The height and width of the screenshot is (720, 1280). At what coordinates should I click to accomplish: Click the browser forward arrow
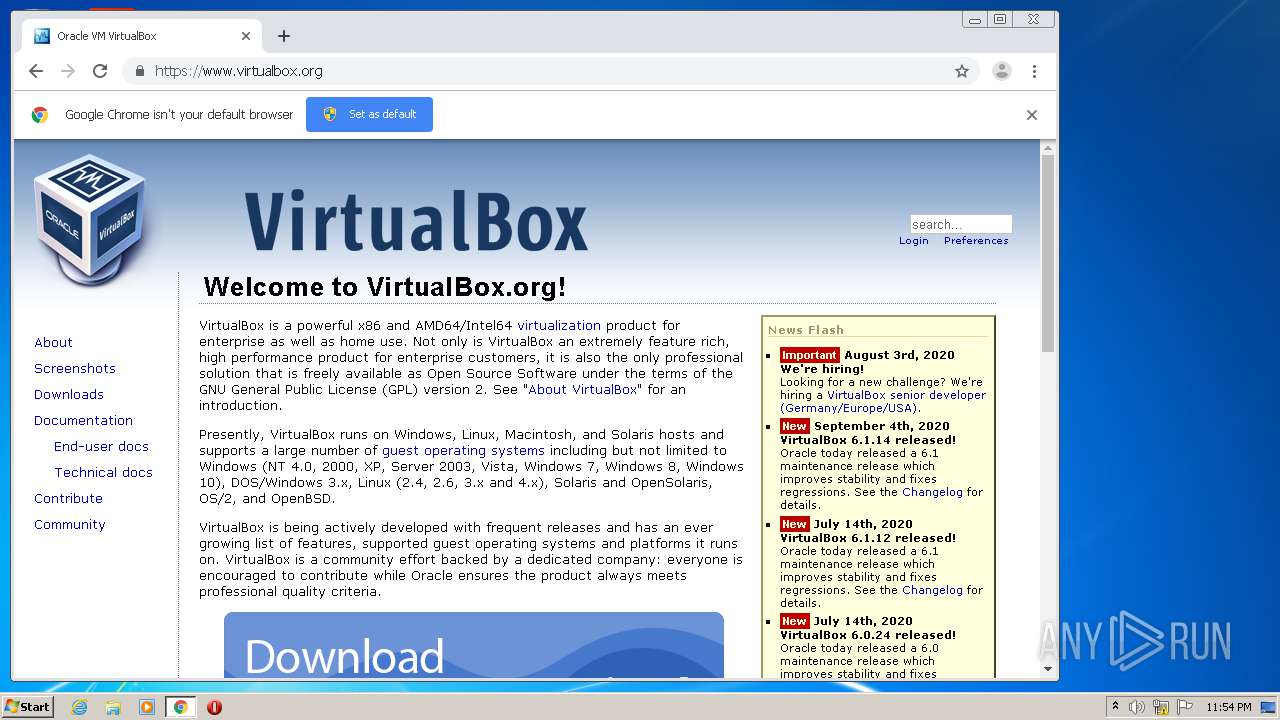[x=68, y=71]
